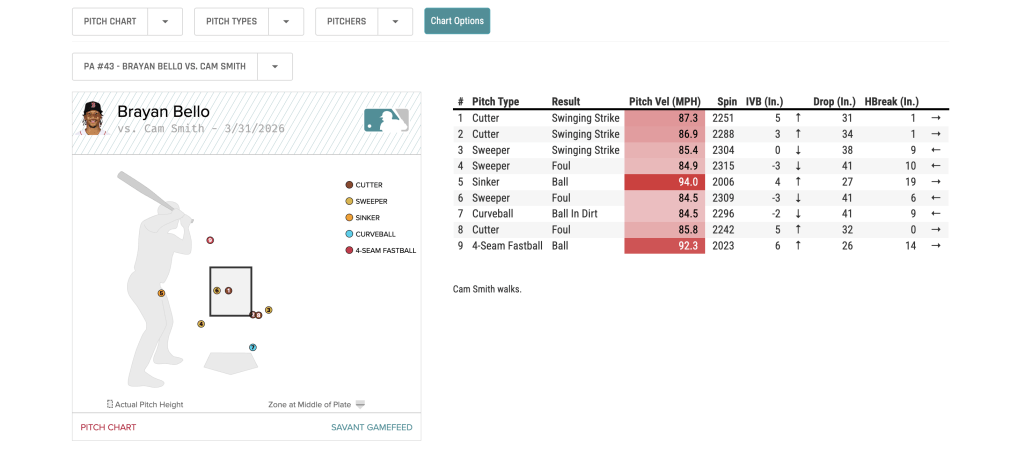Open the Pitch Chart dropdown arrow

click(165, 21)
